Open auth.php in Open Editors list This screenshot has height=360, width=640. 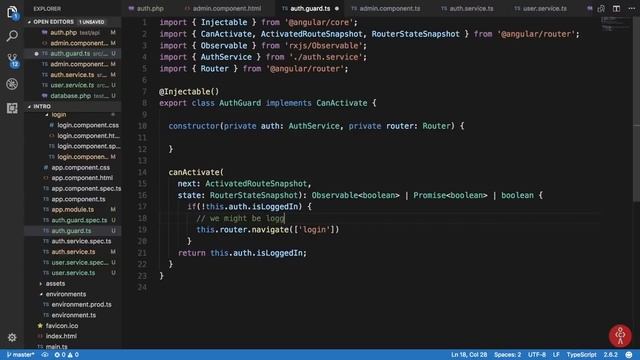pyautogui.click(x=73, y=32)
